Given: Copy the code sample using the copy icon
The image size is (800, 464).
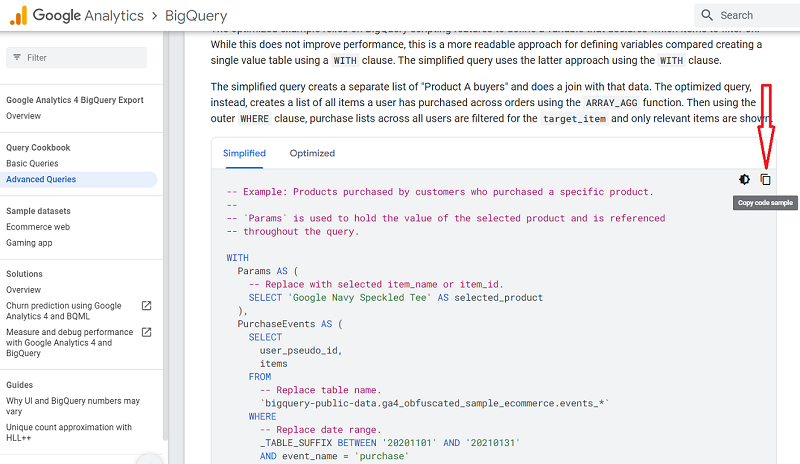Looking at the screenshot, I should tap(765, 180).
